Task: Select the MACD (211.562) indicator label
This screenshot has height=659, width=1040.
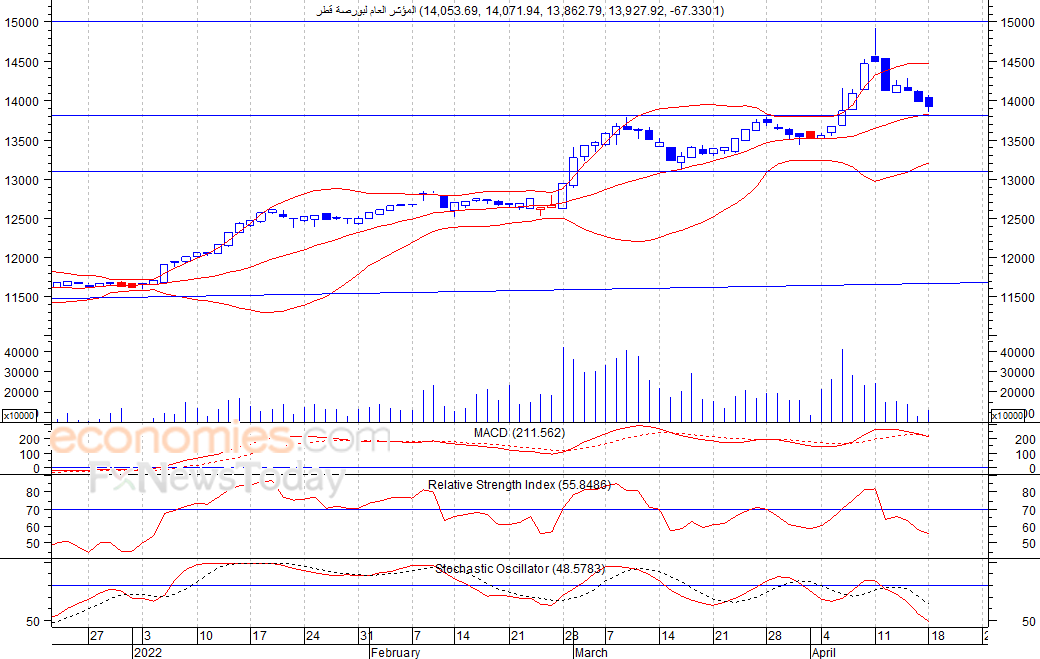Action: coord(519,433)
